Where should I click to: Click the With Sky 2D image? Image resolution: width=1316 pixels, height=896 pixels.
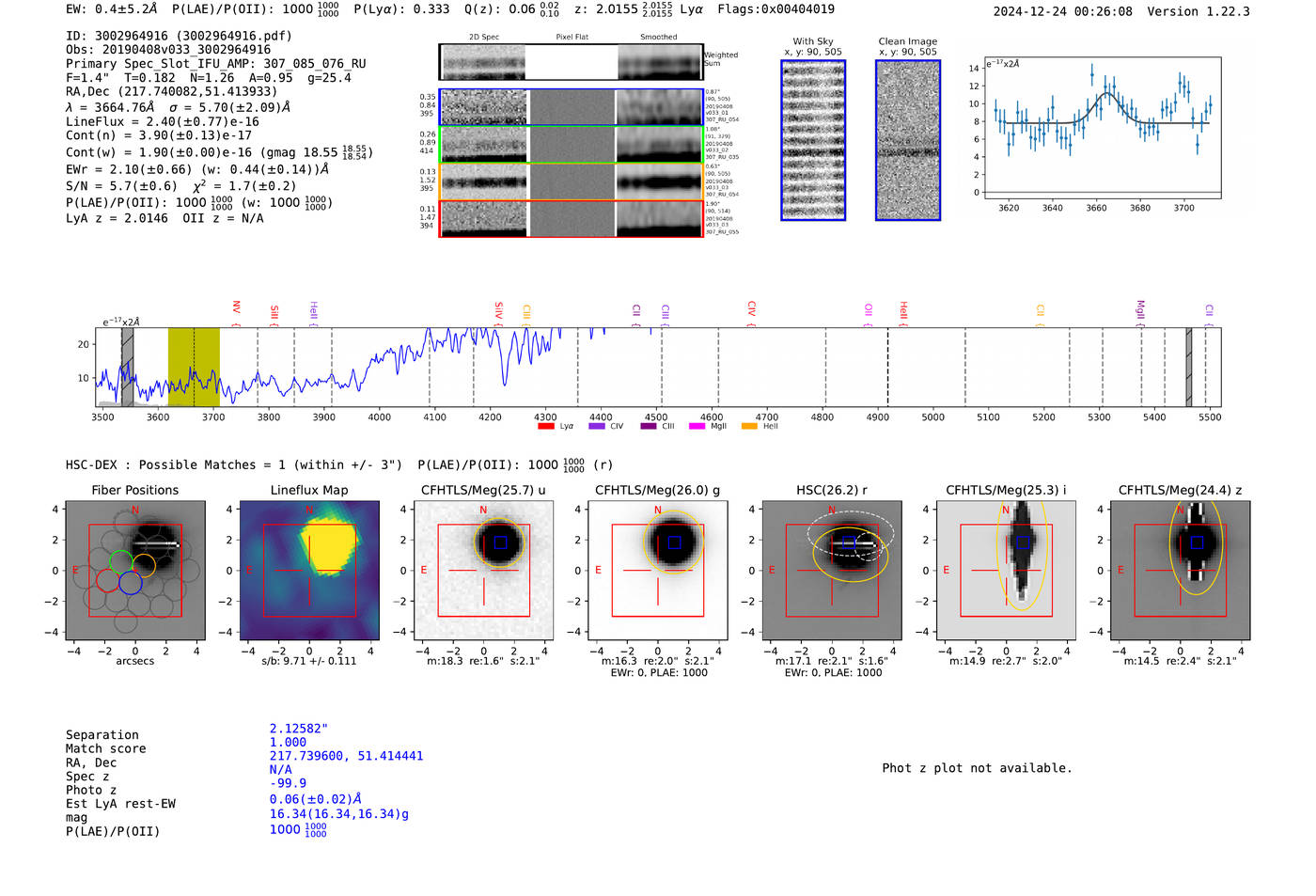(x=813, y=140)
